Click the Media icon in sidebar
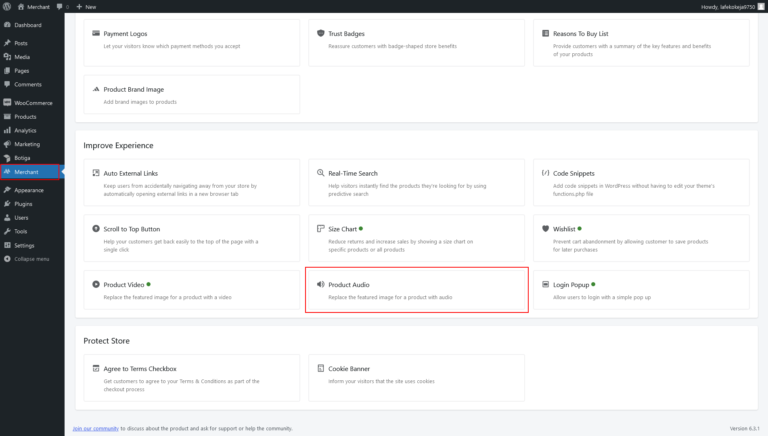Image resolution: width=768 pixels, height=436 pixels. [x=7, y=57]
